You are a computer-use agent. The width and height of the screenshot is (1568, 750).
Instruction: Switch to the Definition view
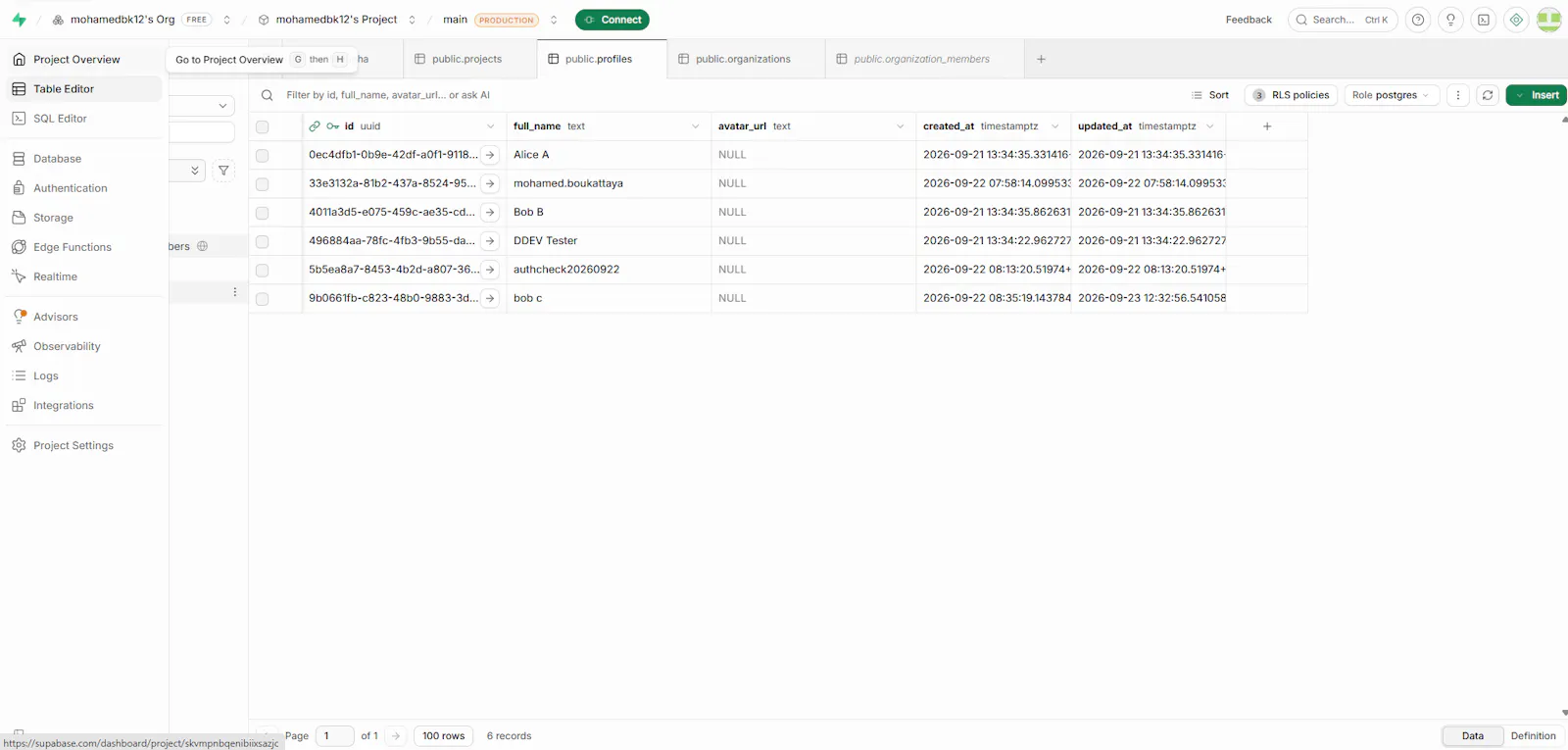(x=1533, y=736)
